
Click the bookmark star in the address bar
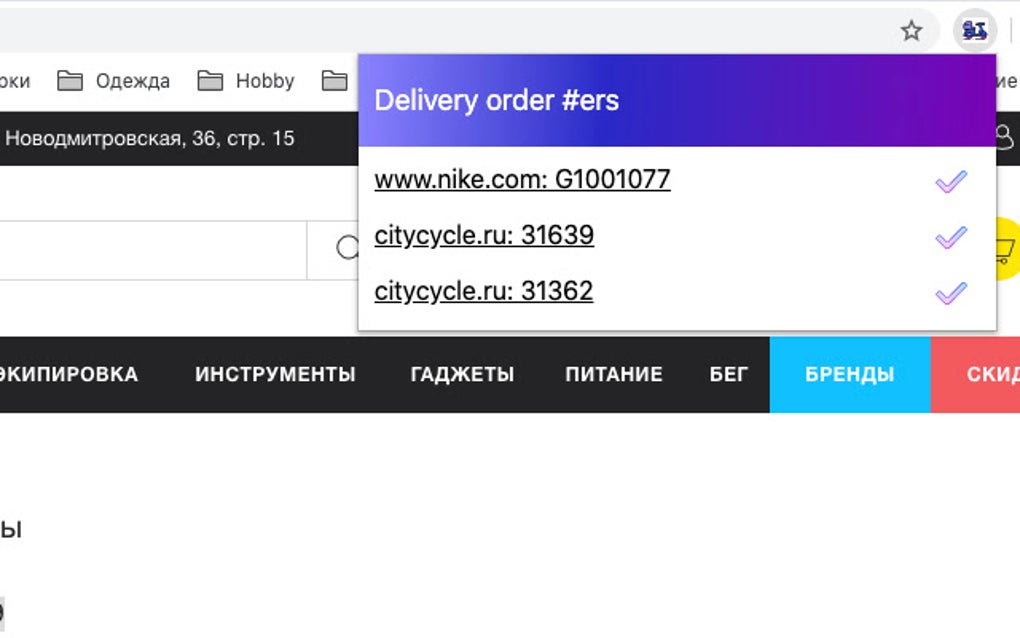(x=912, y=29)
